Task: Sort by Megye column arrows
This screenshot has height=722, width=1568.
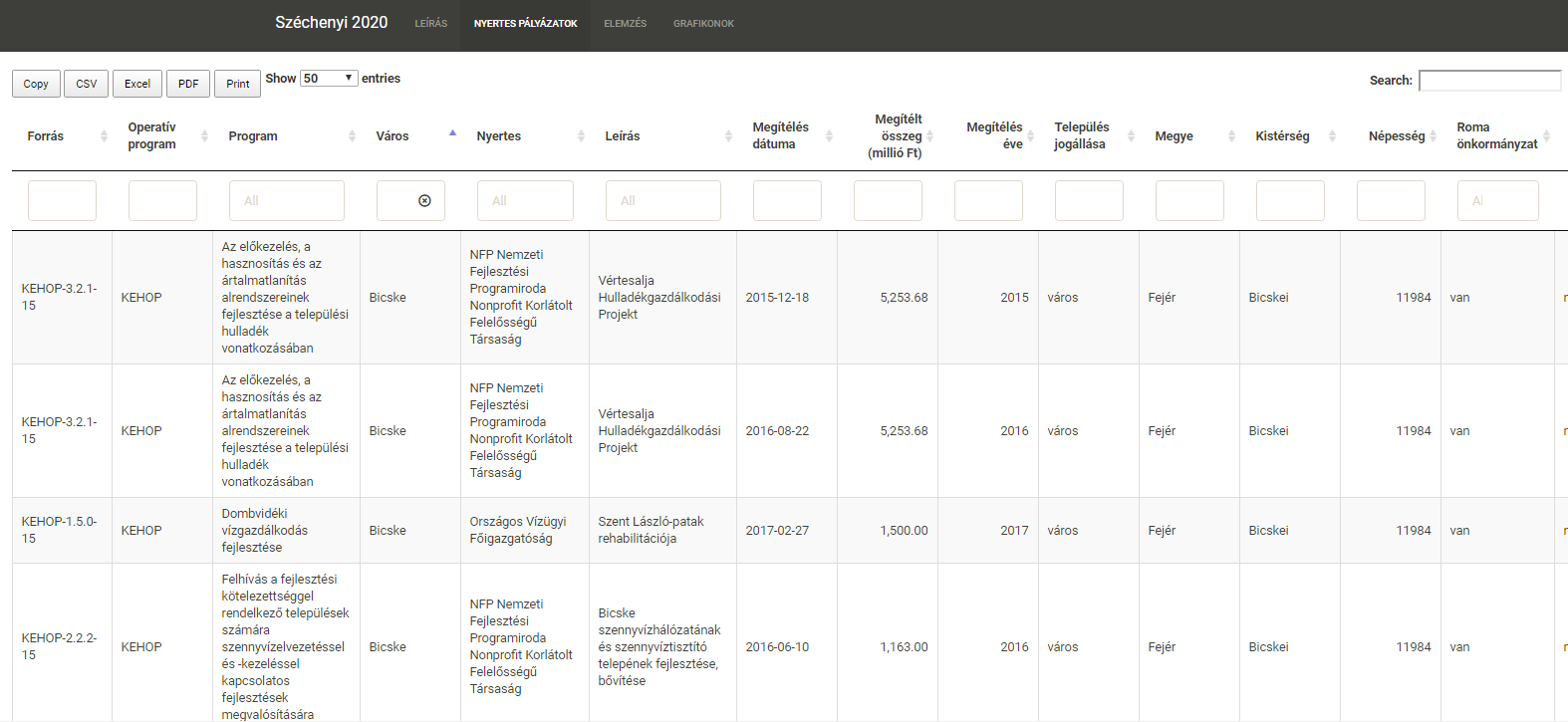Action: 1231,136
